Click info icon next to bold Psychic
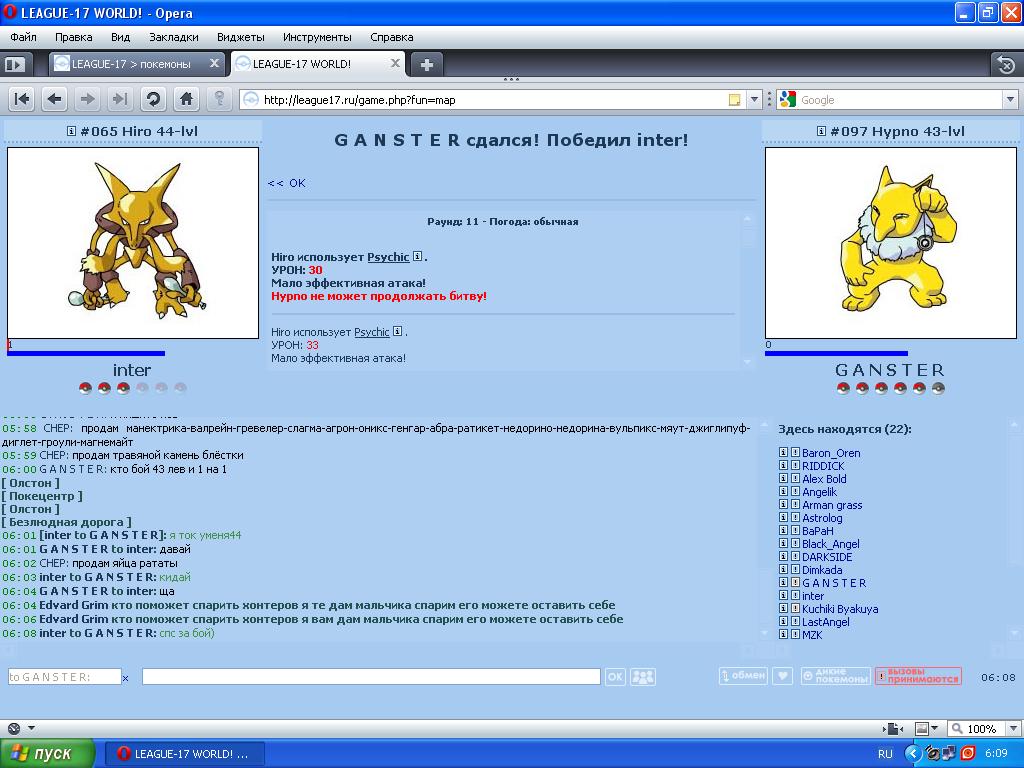1024x768 pixels. tap(417, 257)
